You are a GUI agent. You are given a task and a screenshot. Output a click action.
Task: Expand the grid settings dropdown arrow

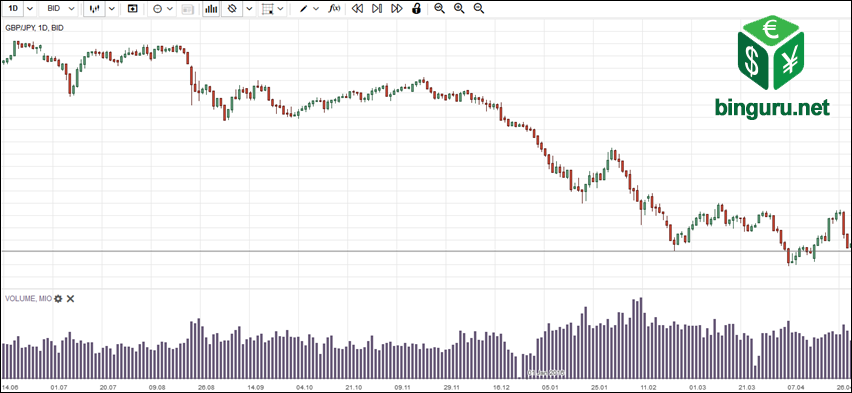click(281, 9)
